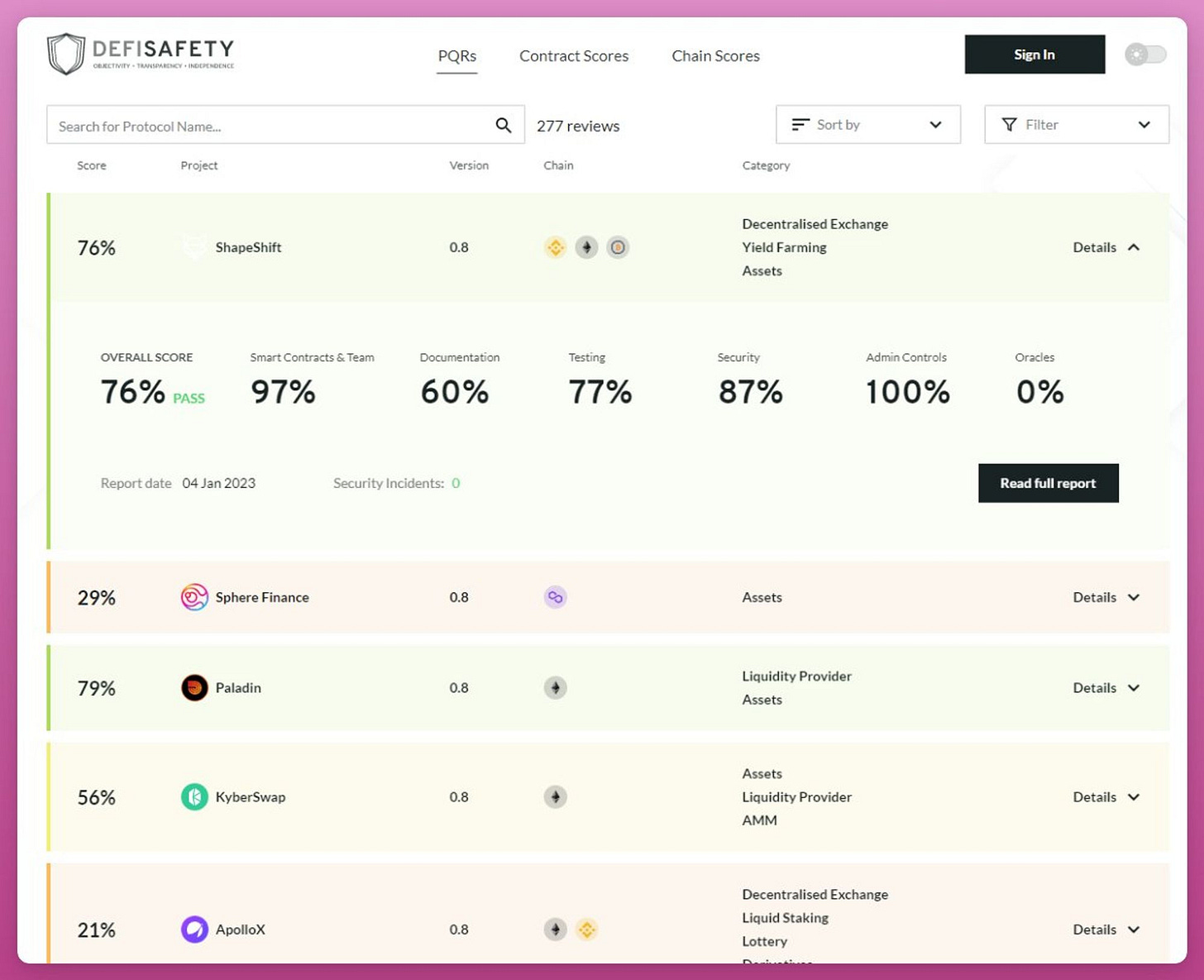Click the Sign In button
1204x980 pixels.
[1034, 55]
